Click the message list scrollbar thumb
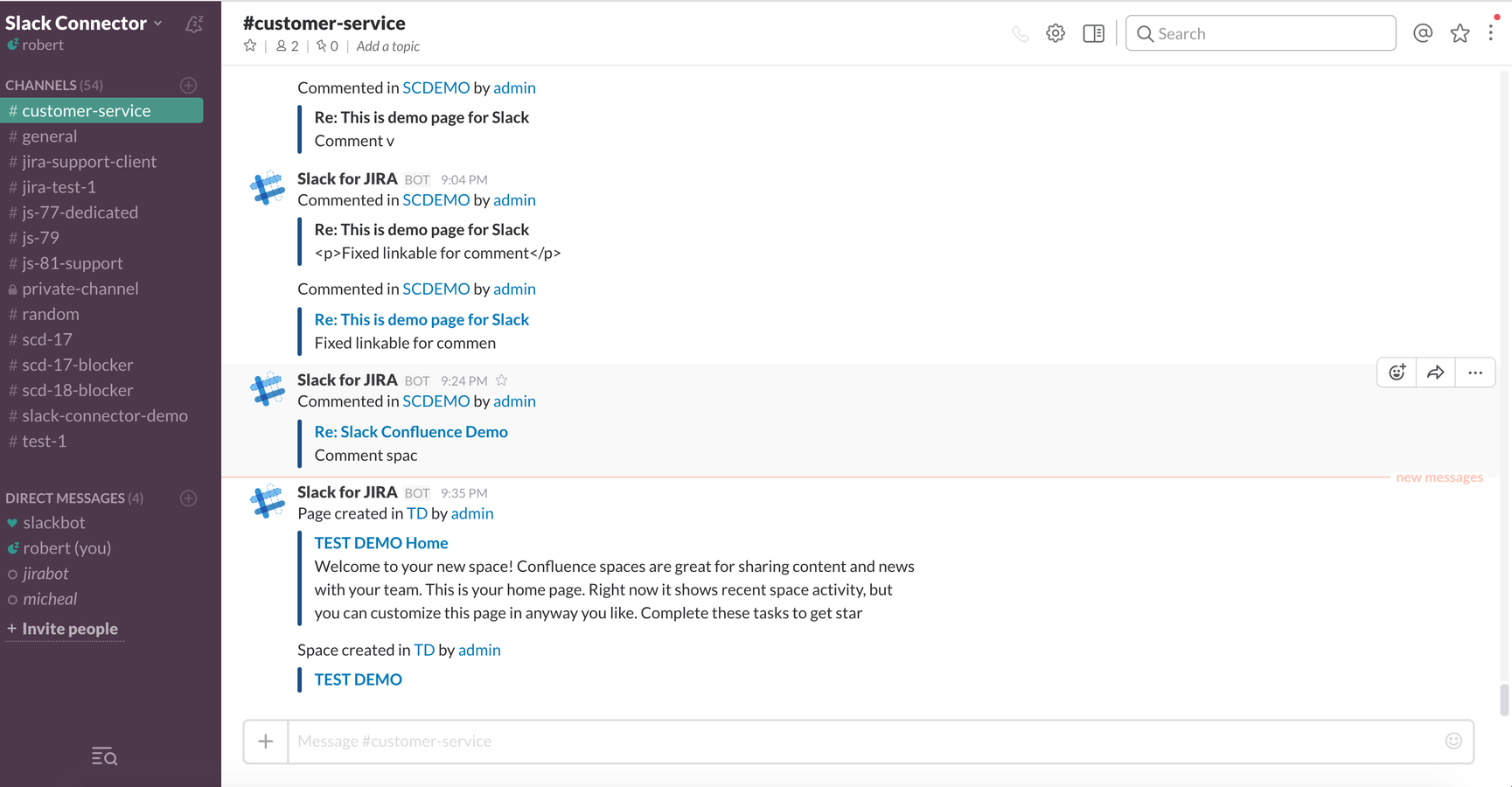This screenshot has width=1512, height=787. 1504,700
